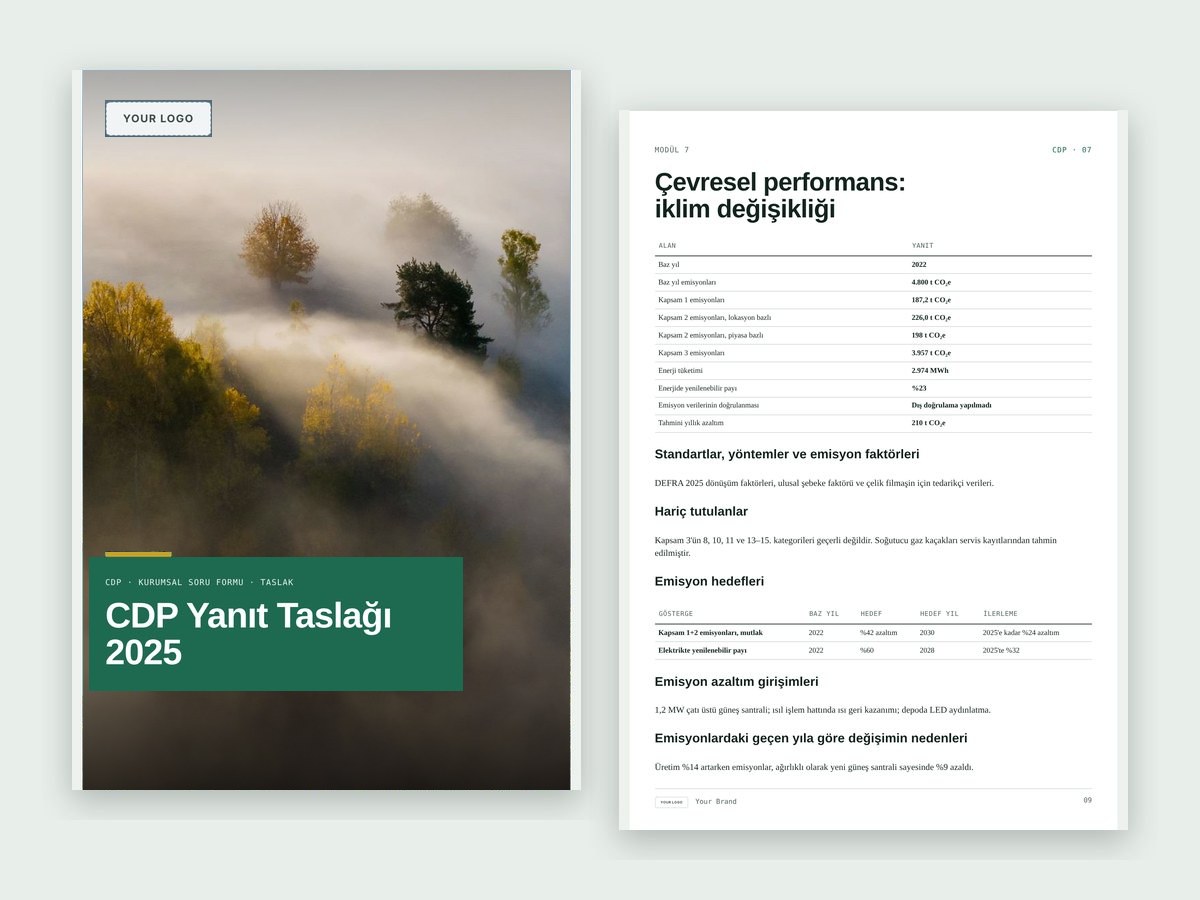The width and height of the screenshot is (1200, 900).
Task: Click the page number '09' in footer
Action: 1087,800
